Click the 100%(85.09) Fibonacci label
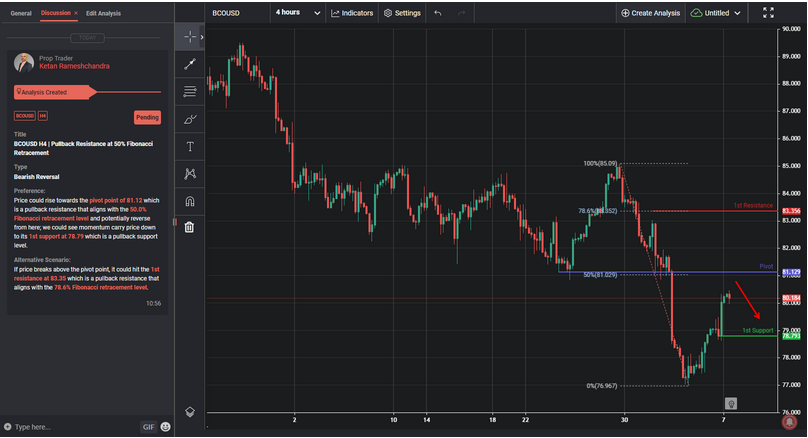 point(600,163)
